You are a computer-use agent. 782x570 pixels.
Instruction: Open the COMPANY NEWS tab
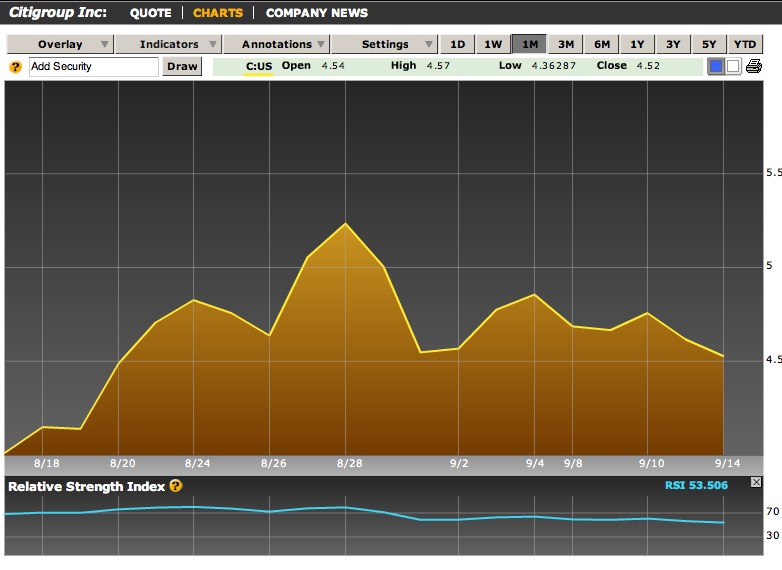(x=317, y=13)
